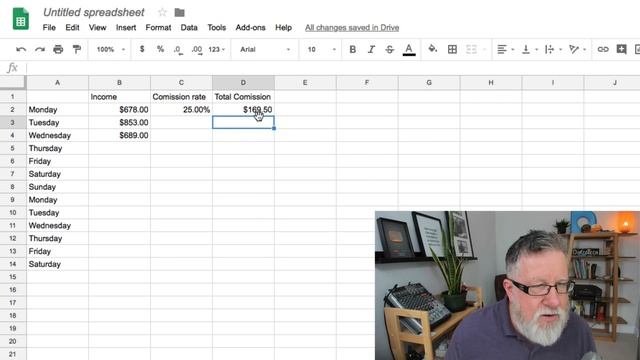Image resolution: width=640 pixels, height=360 pixels.
Task: Open the Tools menu
Action: 216,27
